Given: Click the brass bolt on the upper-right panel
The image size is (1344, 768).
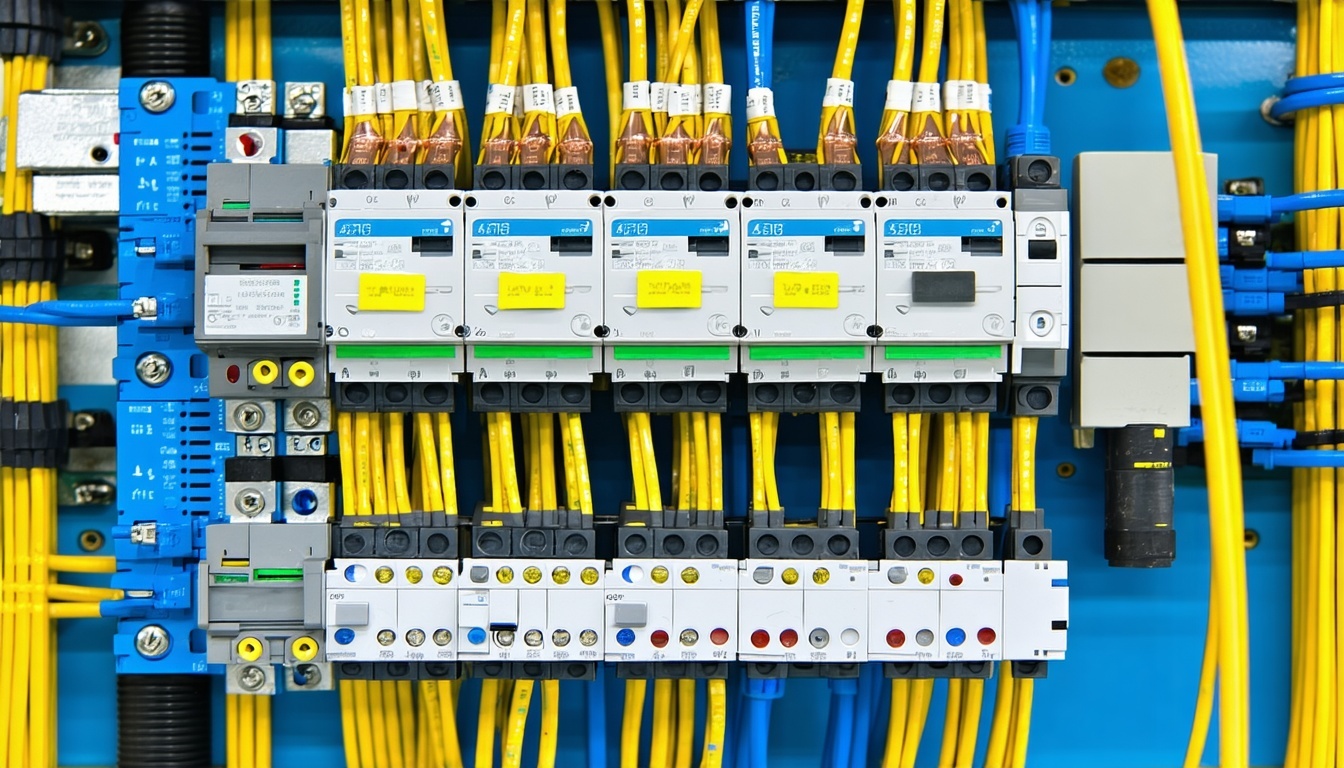Looking at the screenshot, I should click(x=1120, y=72).
